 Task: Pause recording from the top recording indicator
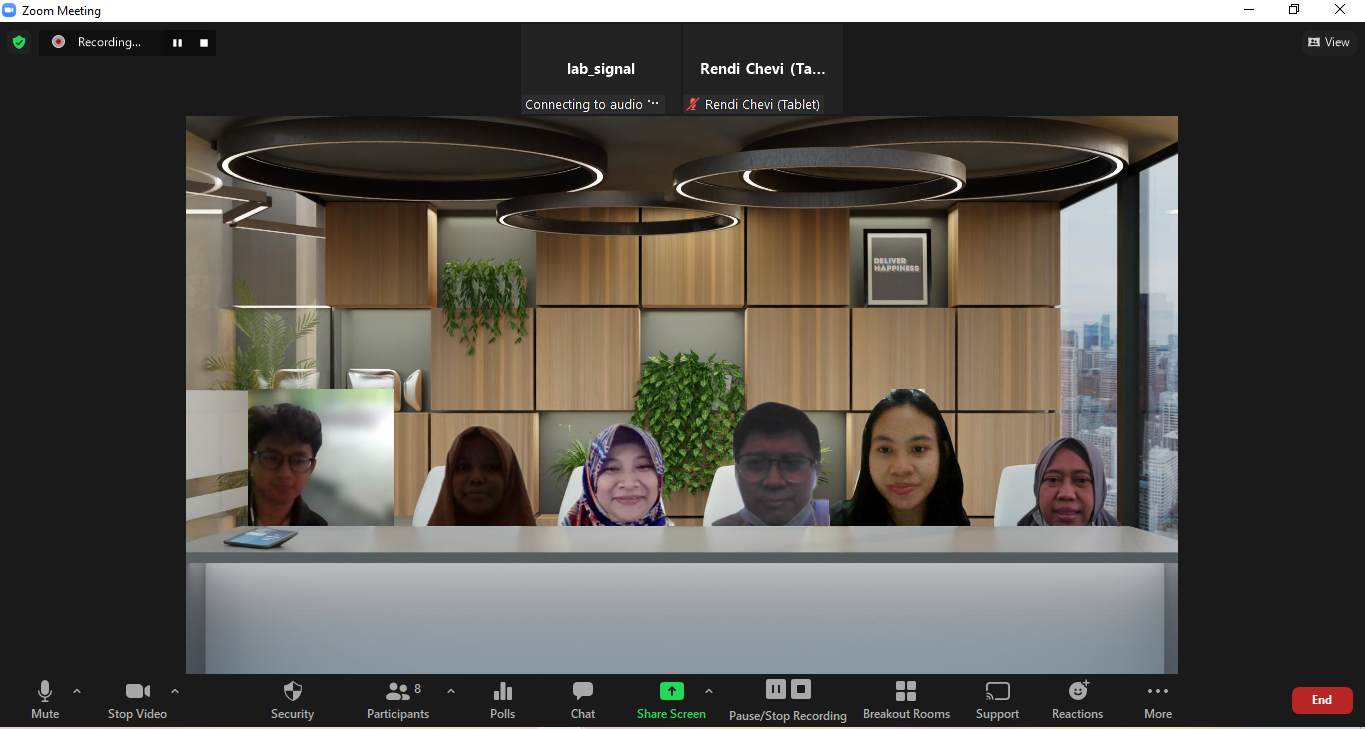coord(177,43)
